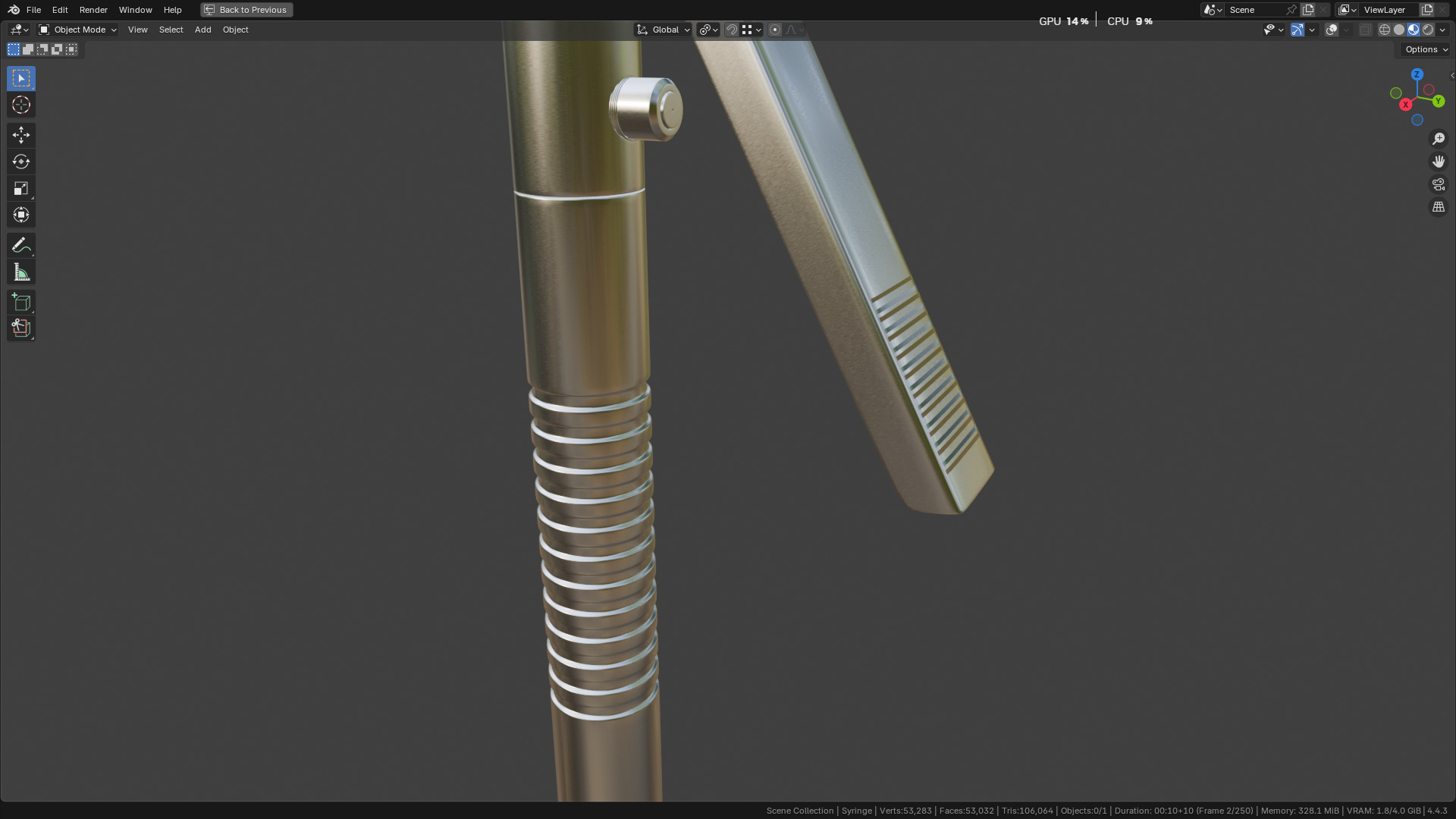Open the gizmo options dropdown arrow

[x=1312, y=30]
